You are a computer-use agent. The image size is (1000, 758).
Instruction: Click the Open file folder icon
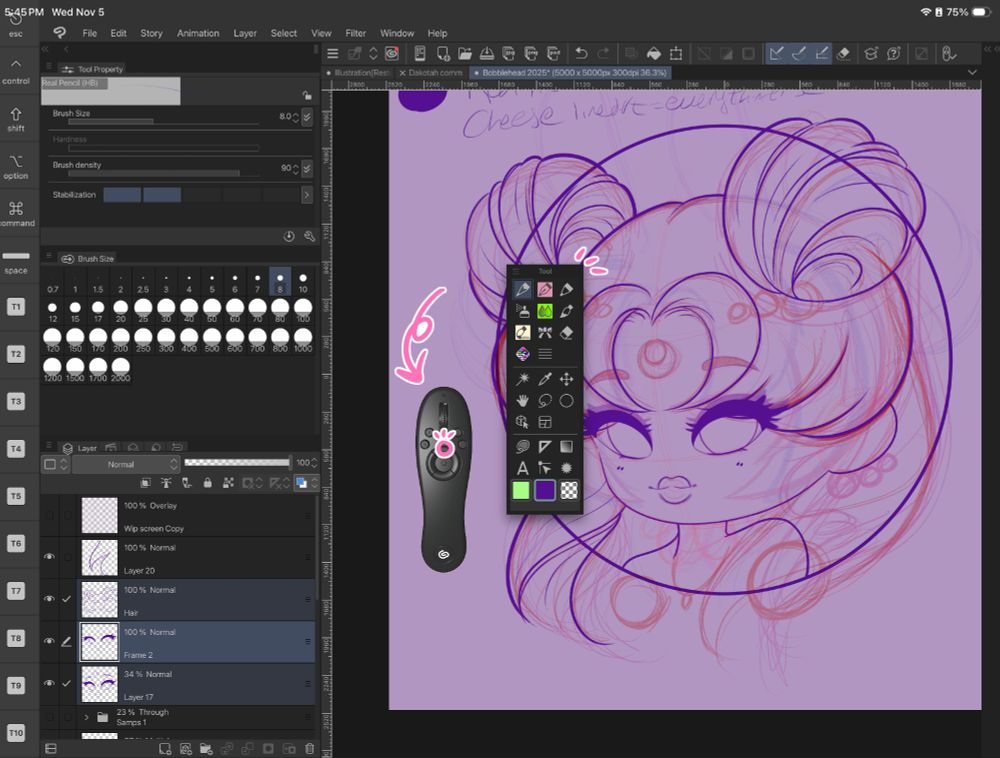point(465,54)
